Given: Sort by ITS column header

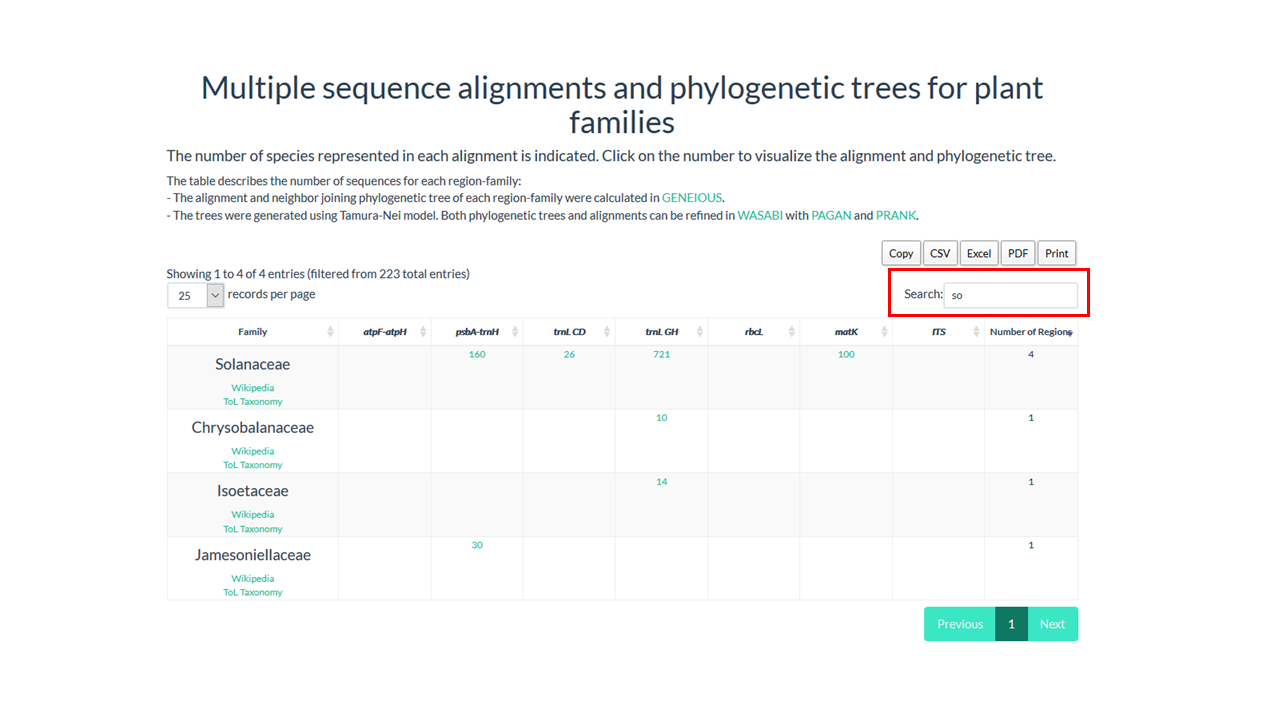Looking at the screenshot, I should tap(938, 332).
